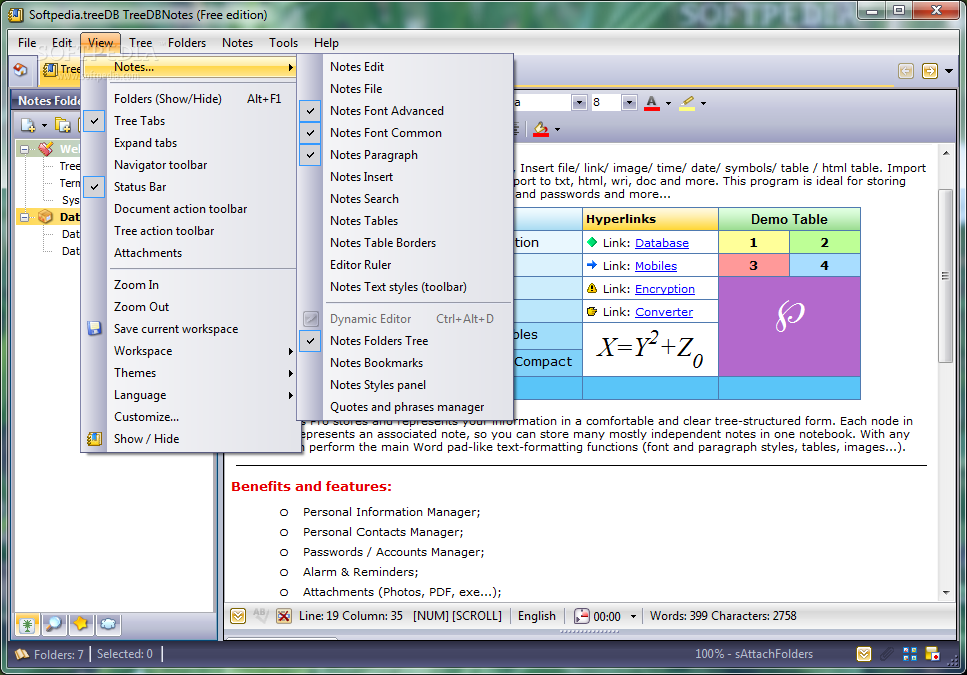Screen dimensions: 967x675
Task: Click the alarm timer icon beside 00:00
Action: pos(582,616)
